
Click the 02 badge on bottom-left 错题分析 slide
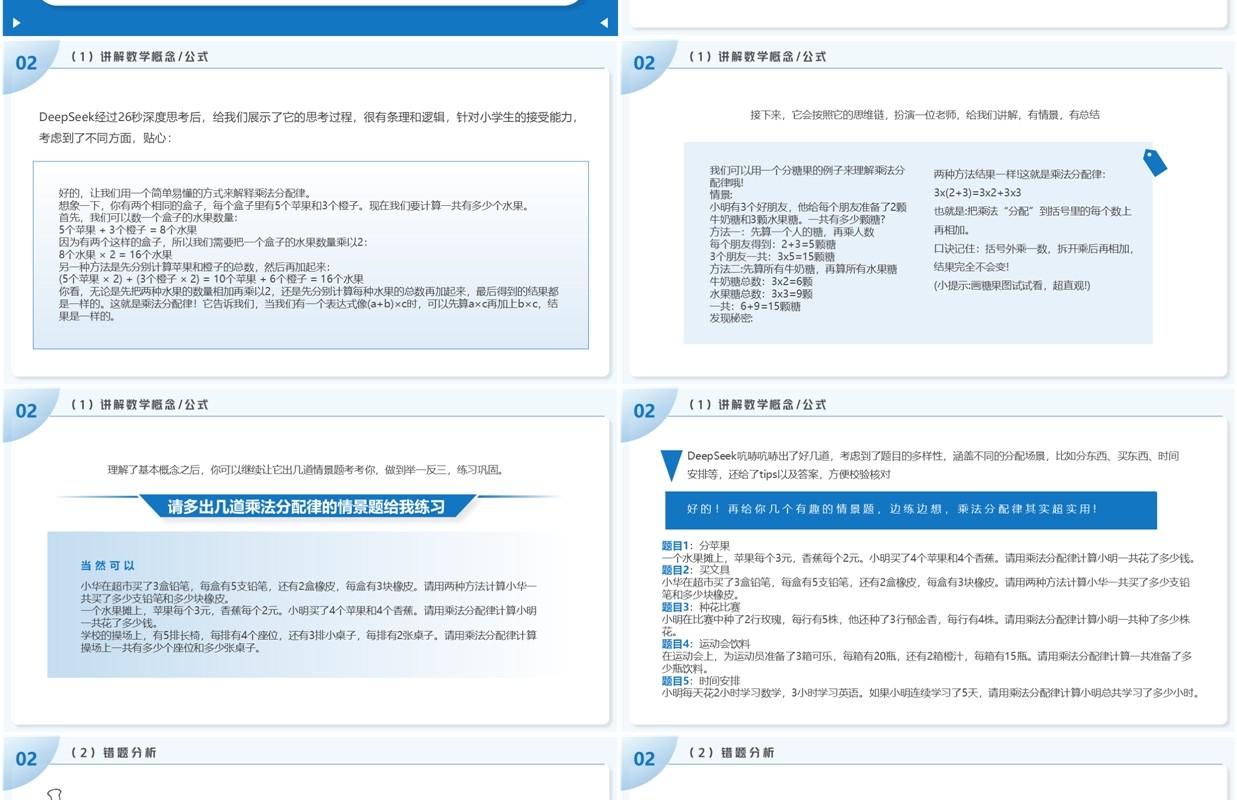[x=27, y=759]
